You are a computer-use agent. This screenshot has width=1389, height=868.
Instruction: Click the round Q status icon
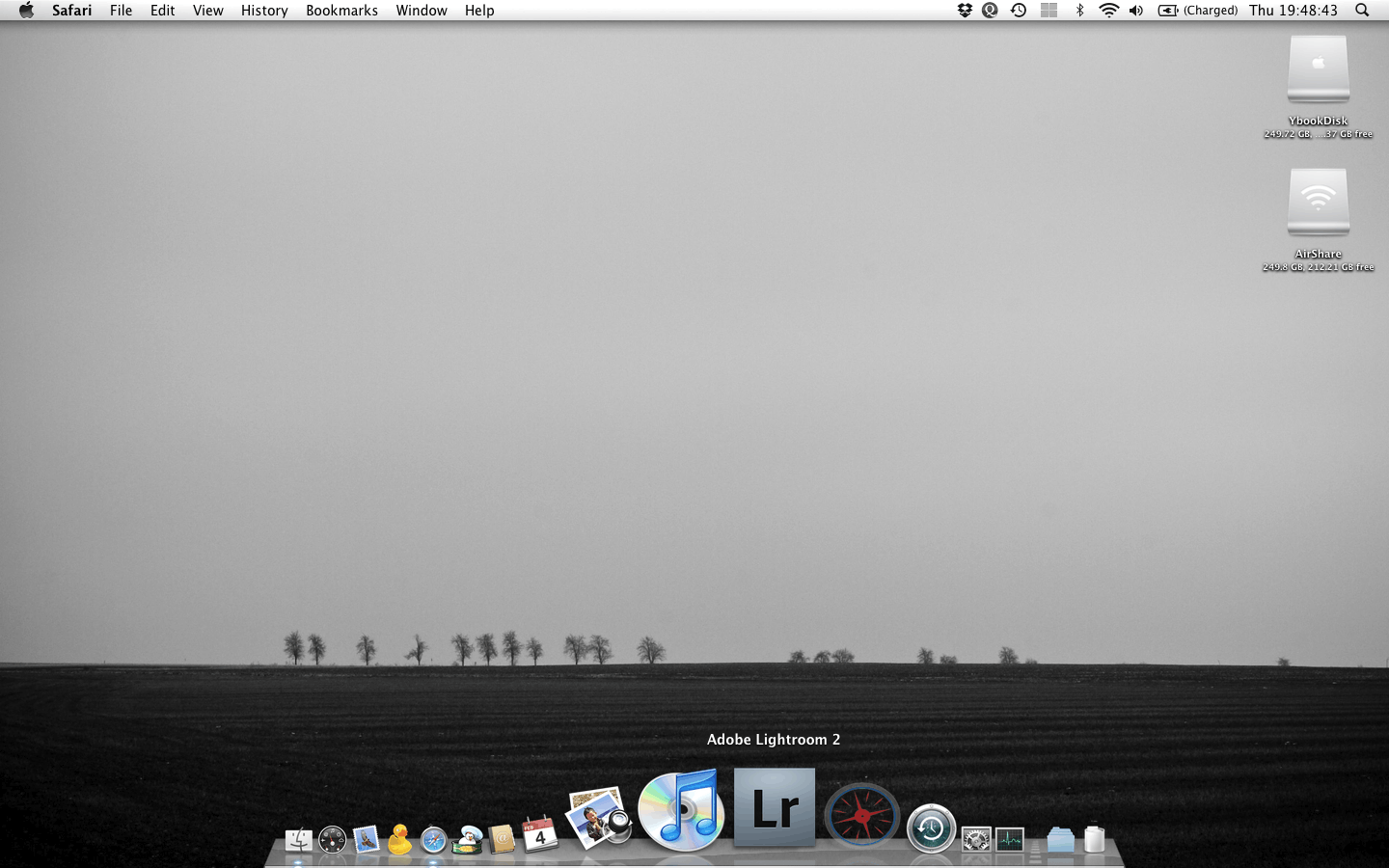click(x=990, y=11)
